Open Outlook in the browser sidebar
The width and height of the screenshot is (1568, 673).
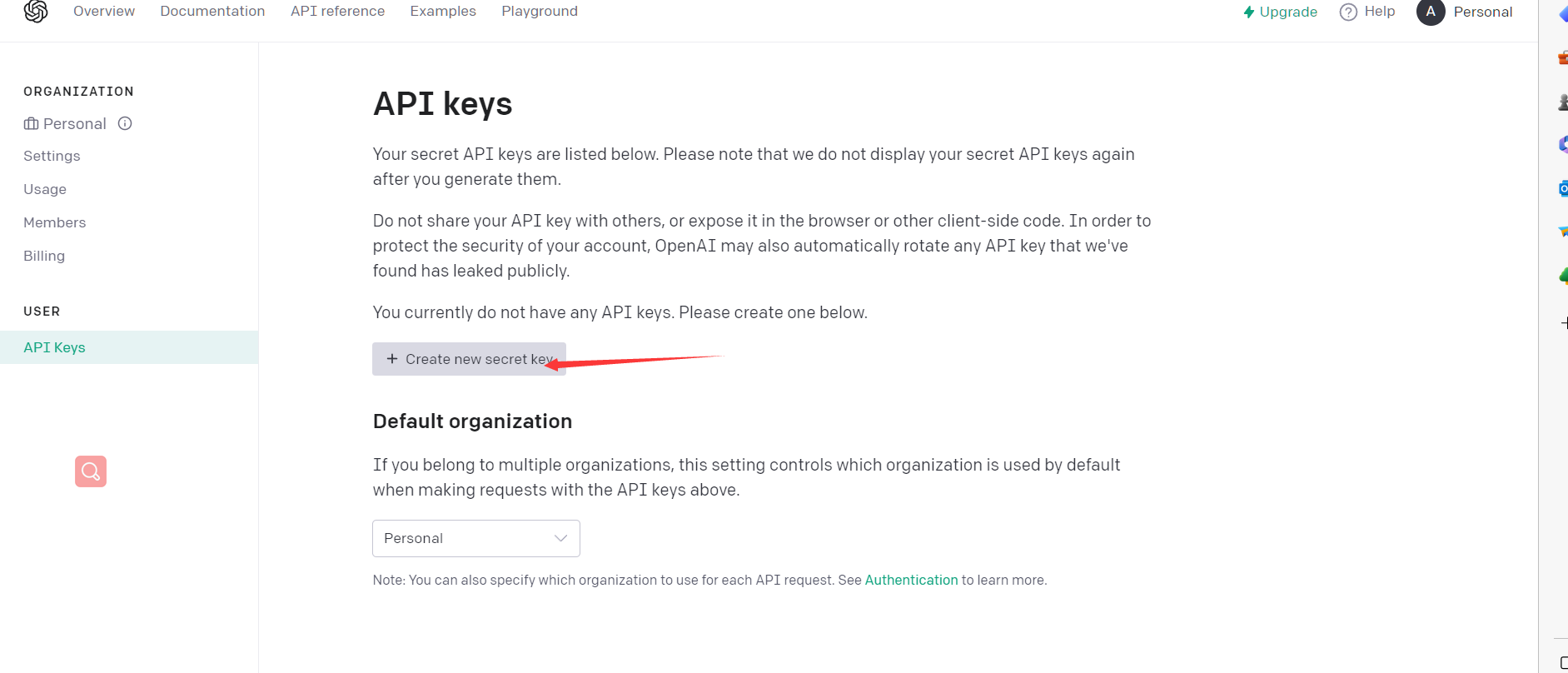coord(1563,189)
